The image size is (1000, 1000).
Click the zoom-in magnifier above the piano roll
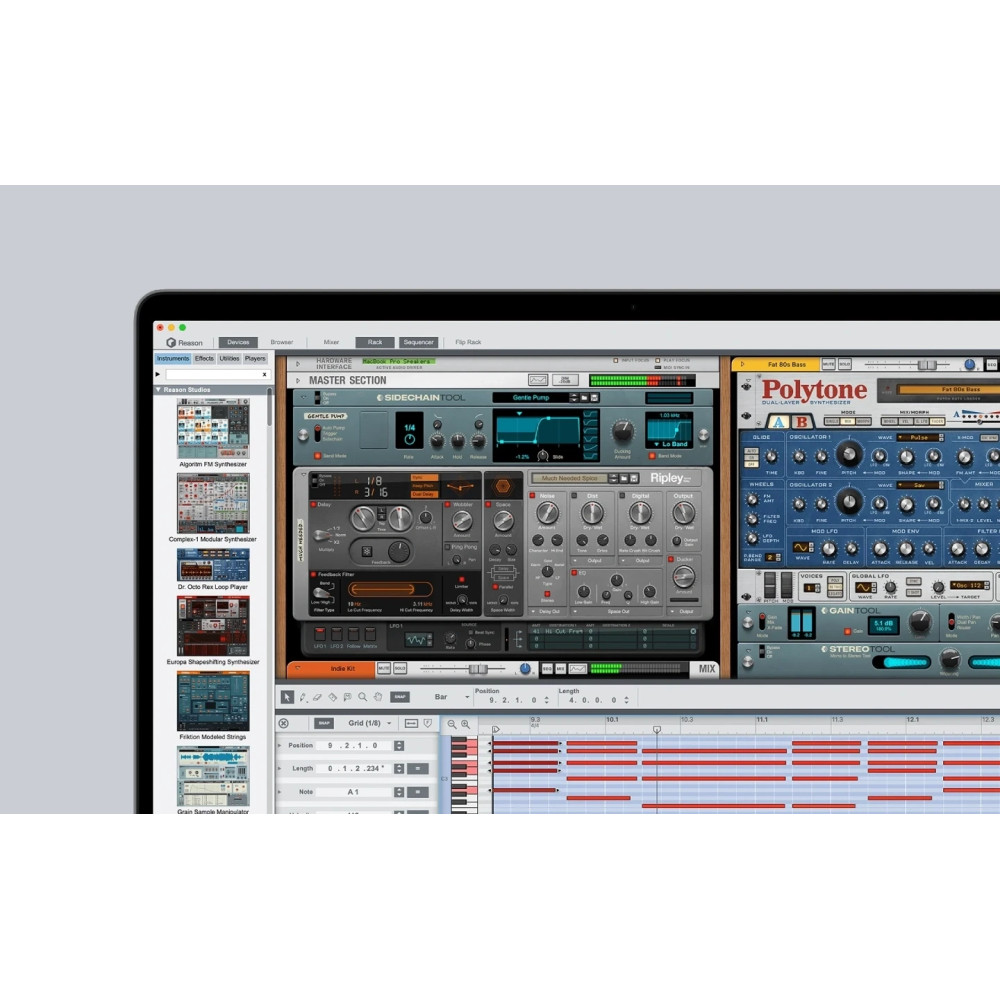464,723
